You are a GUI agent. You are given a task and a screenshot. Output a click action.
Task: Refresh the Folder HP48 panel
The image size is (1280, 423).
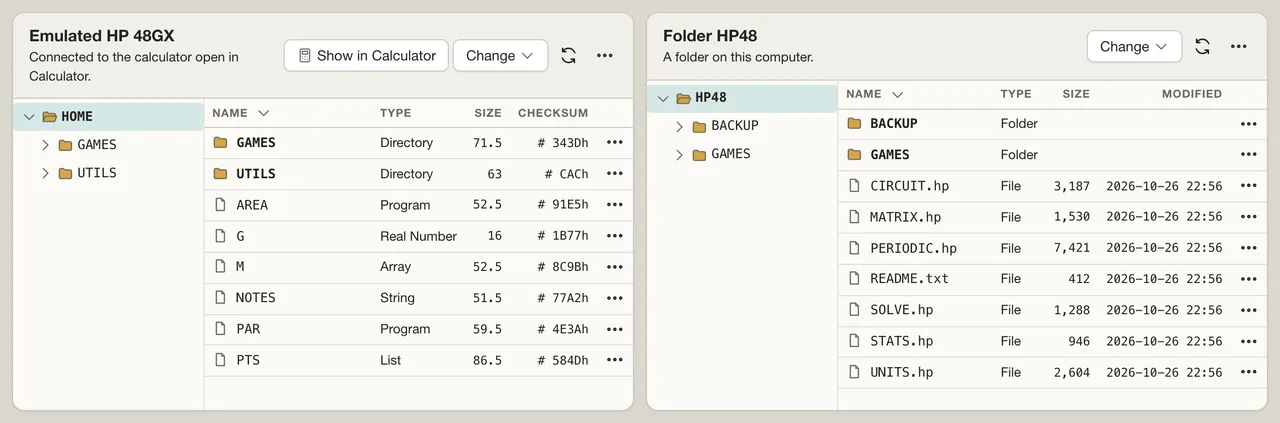(1203, 46)
